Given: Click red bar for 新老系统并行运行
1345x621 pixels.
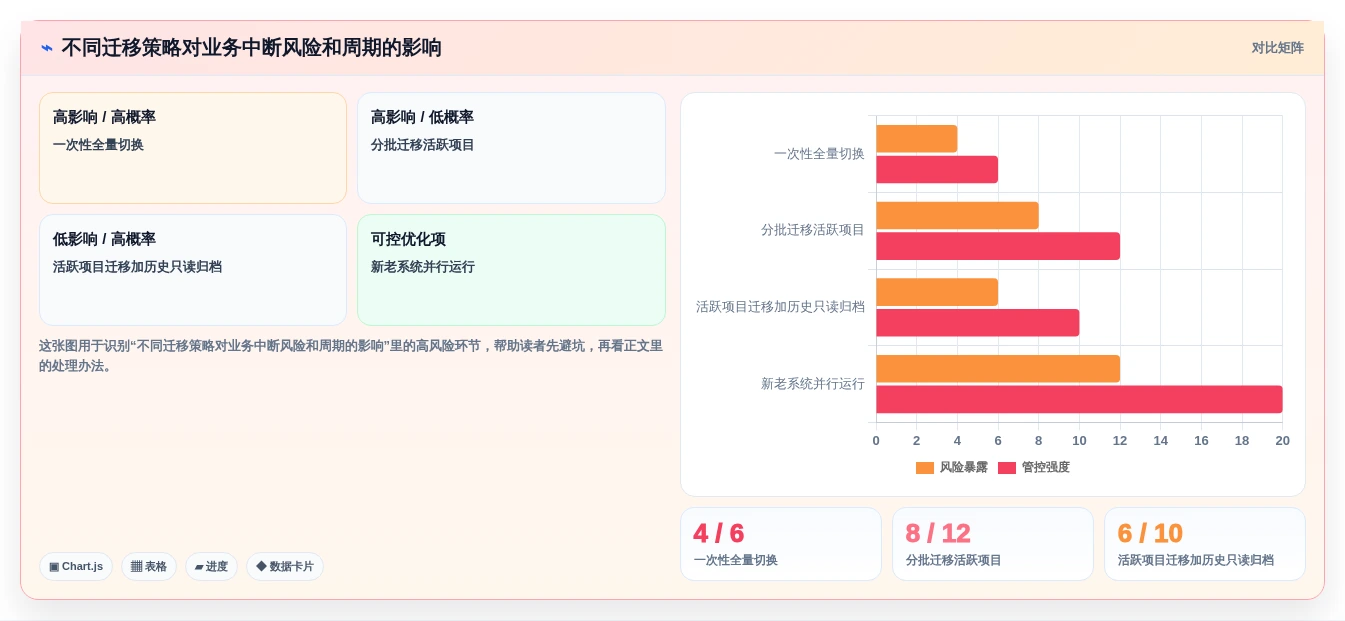Looking at the screenshot, I should (x=1079, y=399).
